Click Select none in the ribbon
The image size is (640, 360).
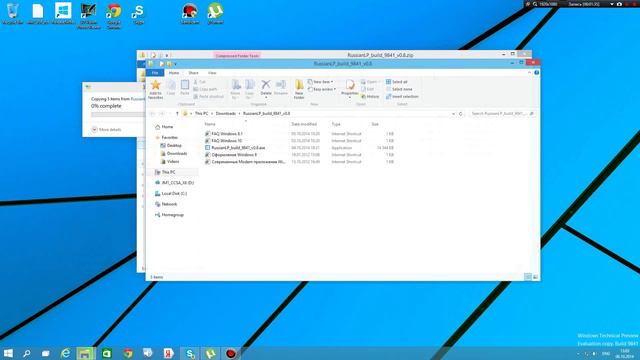pos(399,89)
